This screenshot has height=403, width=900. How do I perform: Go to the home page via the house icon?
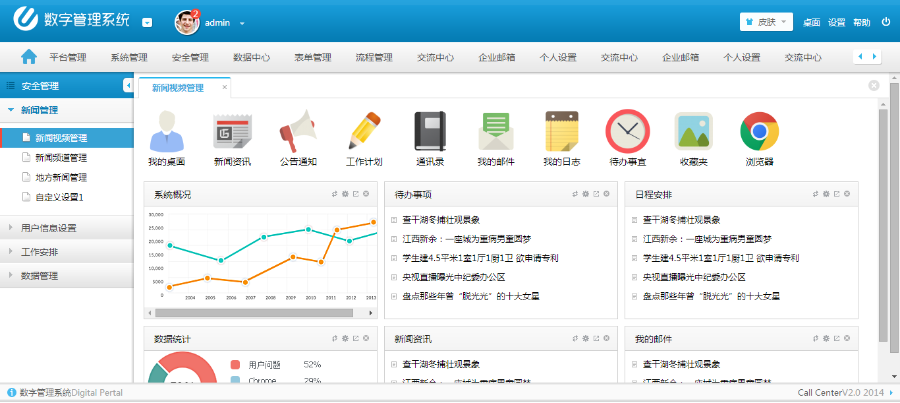point(29,57)
